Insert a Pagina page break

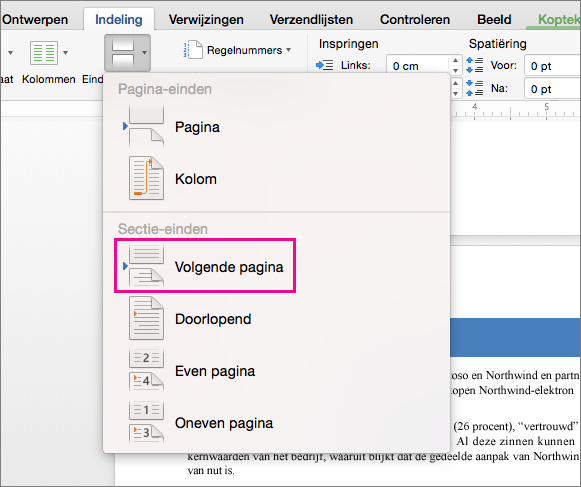coord(276,127)
